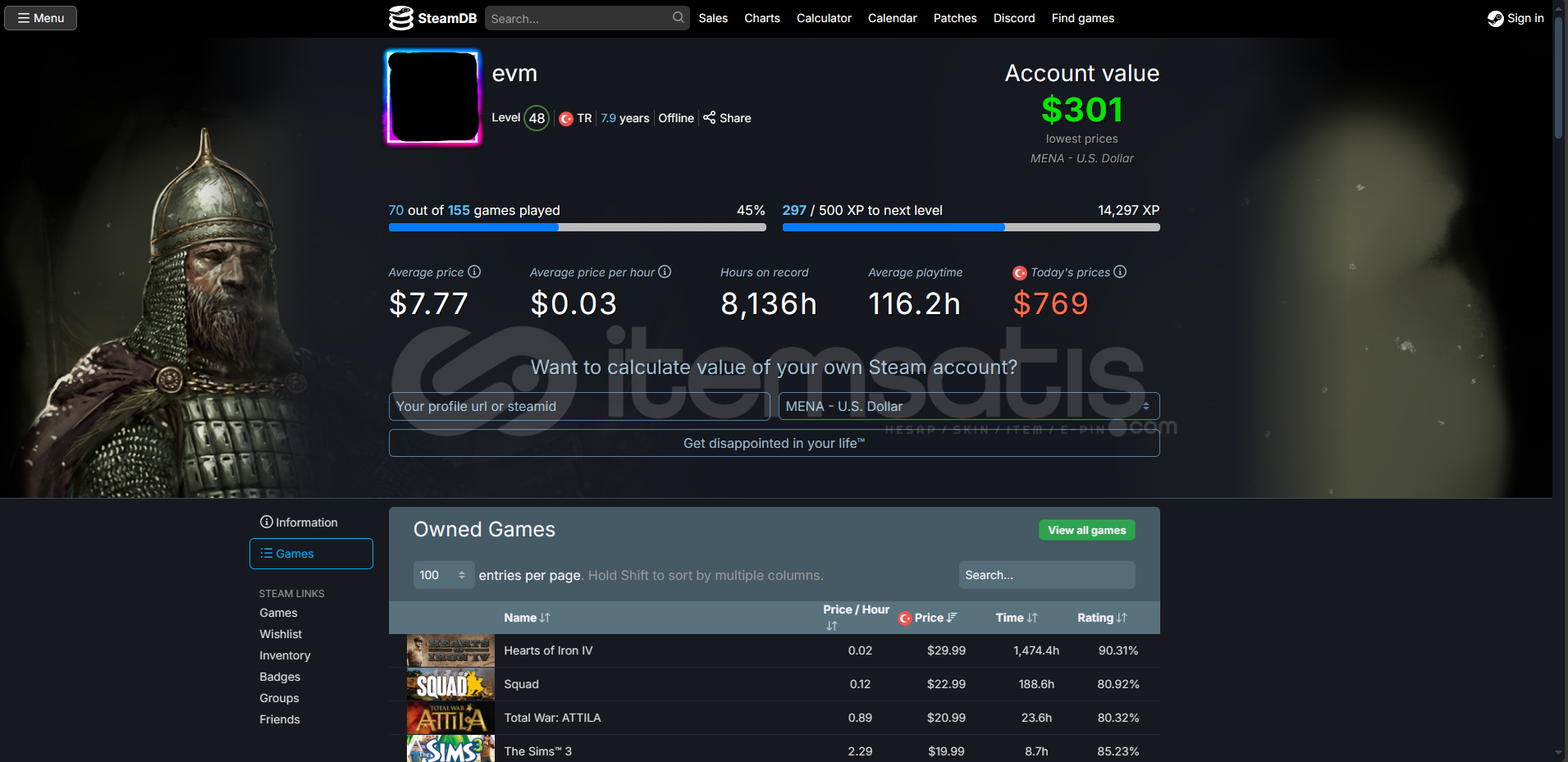The height and width of the screenshot is (762, 1568).
Task: Click the Name column sort arrows
Action: click(545, 618)
